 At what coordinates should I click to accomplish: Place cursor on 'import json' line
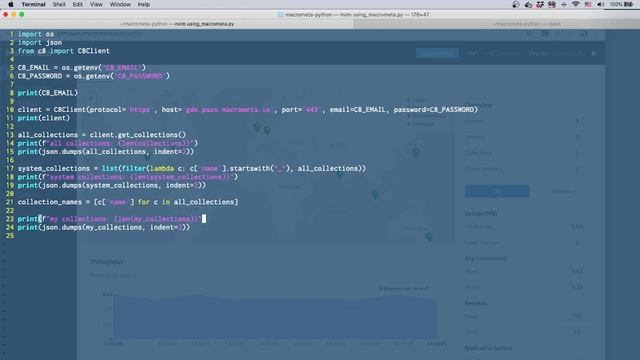pos(40,42)
